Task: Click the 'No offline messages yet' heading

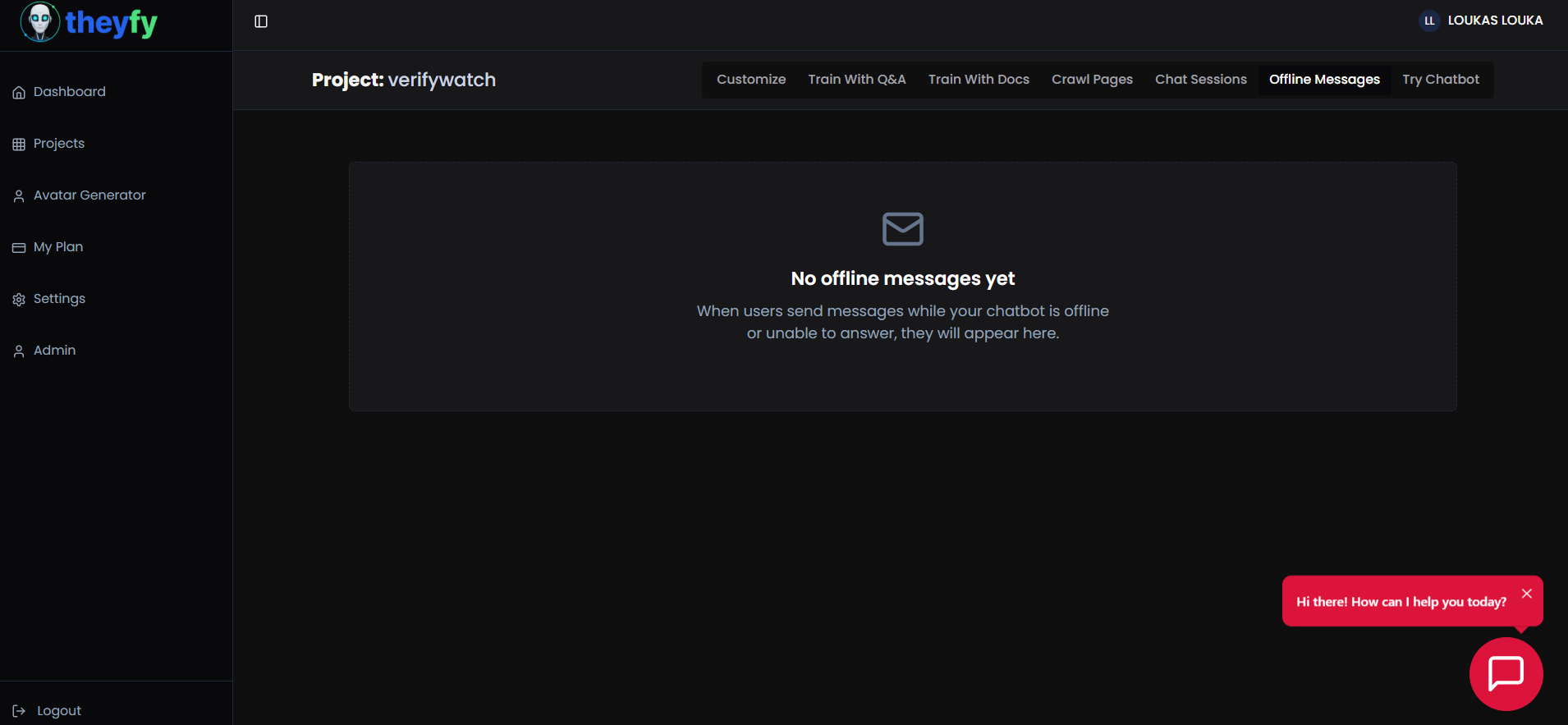Action: tap(903, 279)
